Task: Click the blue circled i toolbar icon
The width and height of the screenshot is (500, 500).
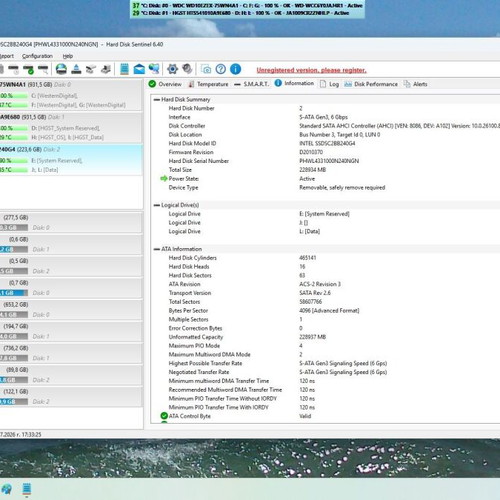Action: click(235, 69)
